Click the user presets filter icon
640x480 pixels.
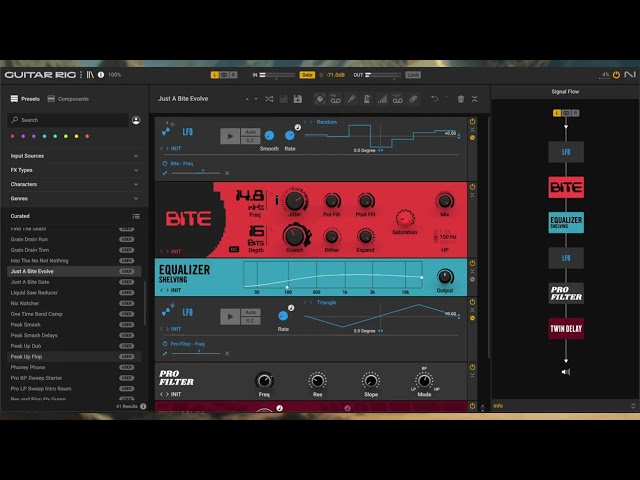(x=136, y=120)
